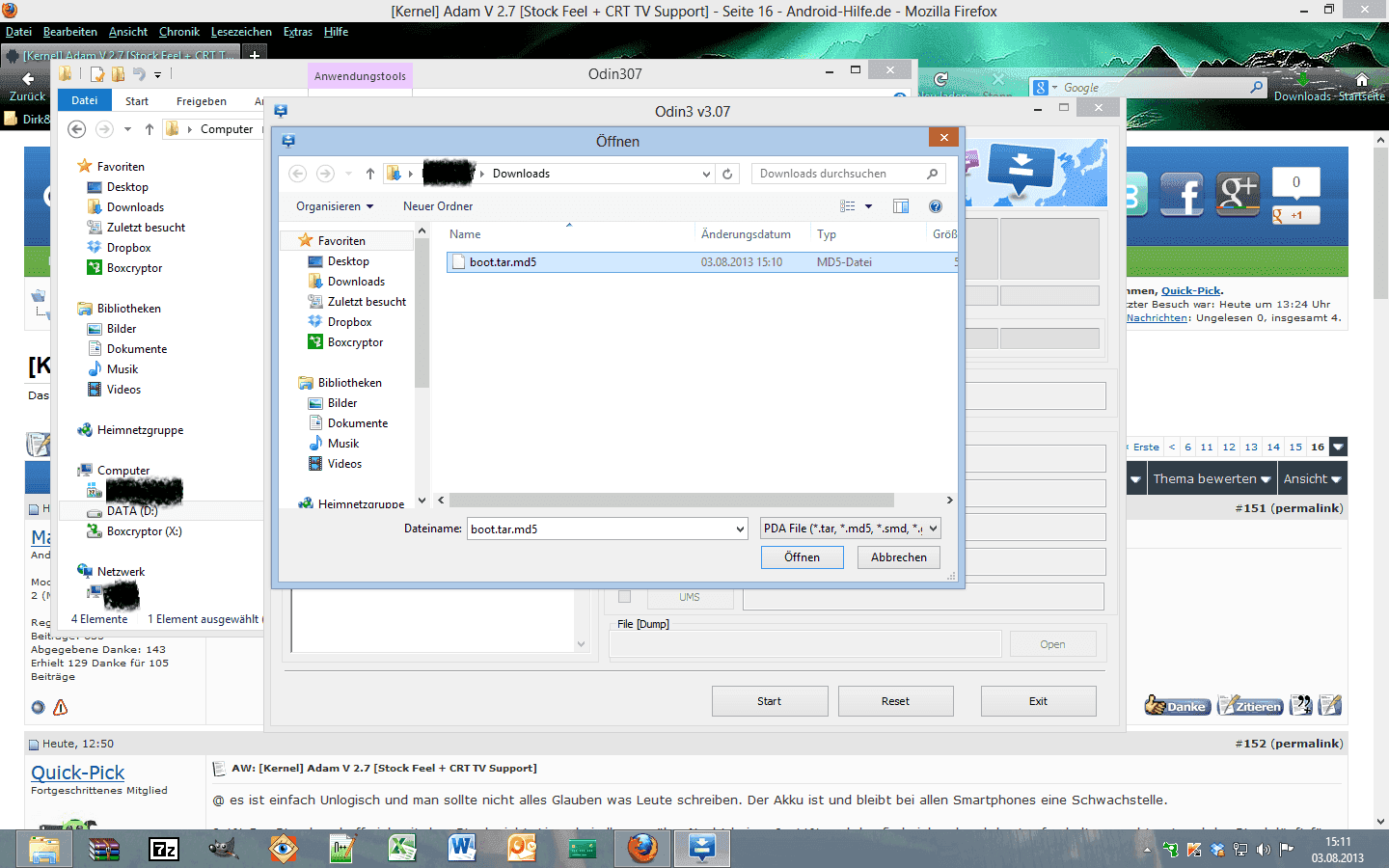Open the Extras menu in Firefox
The height and width of the screenshot is (868, 1389).
click(298, 32)
